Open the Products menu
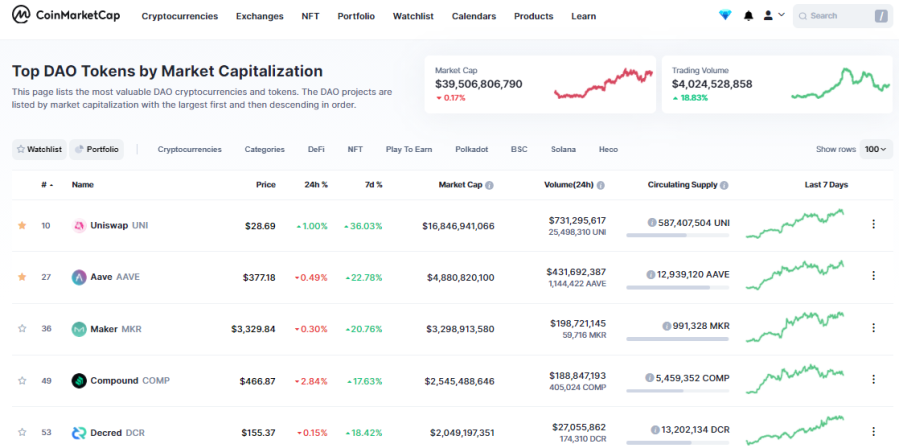899x448 pixels. (x=534, y=16)
